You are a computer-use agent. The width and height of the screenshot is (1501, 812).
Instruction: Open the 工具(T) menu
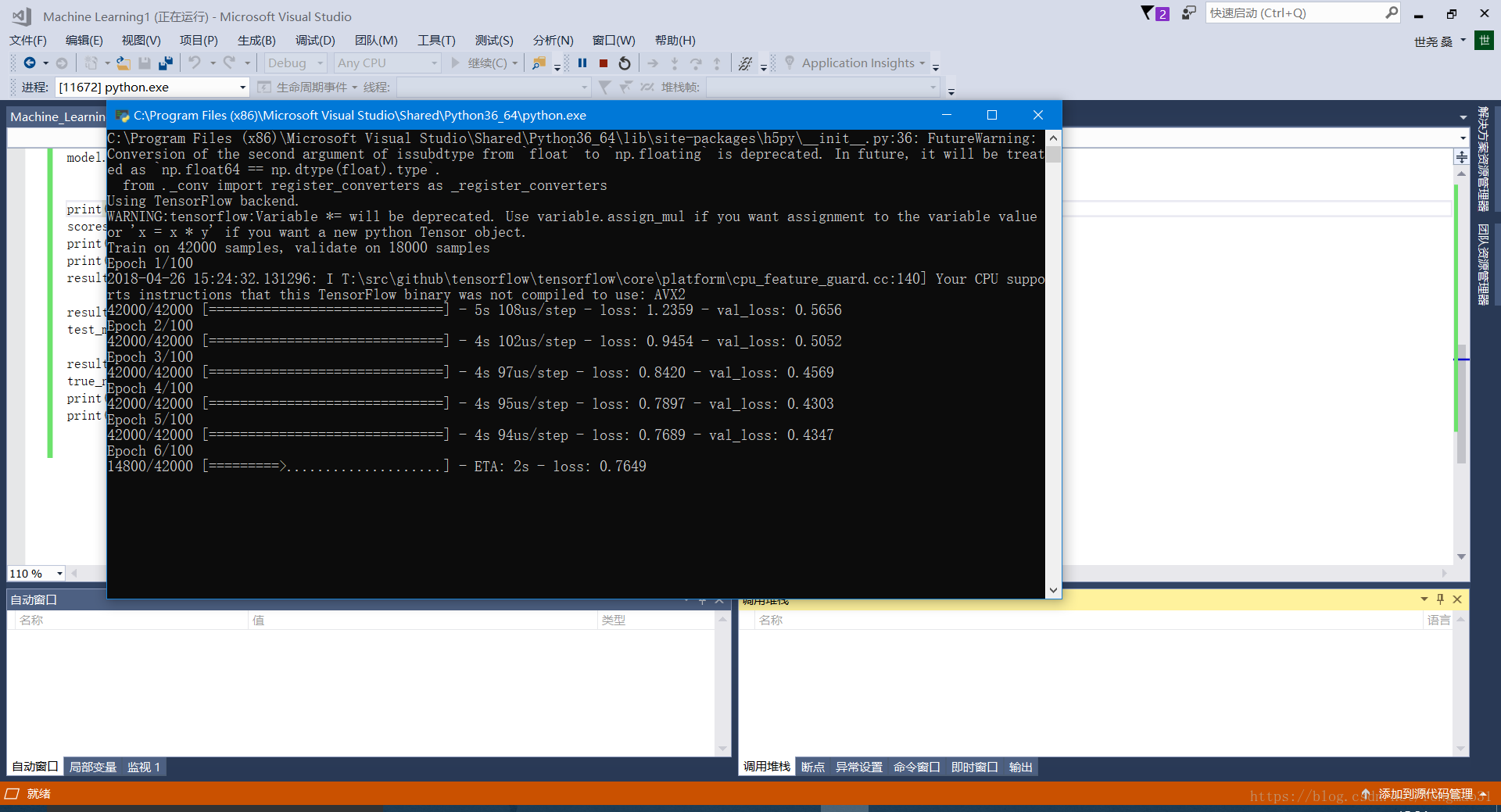[436, 41]
